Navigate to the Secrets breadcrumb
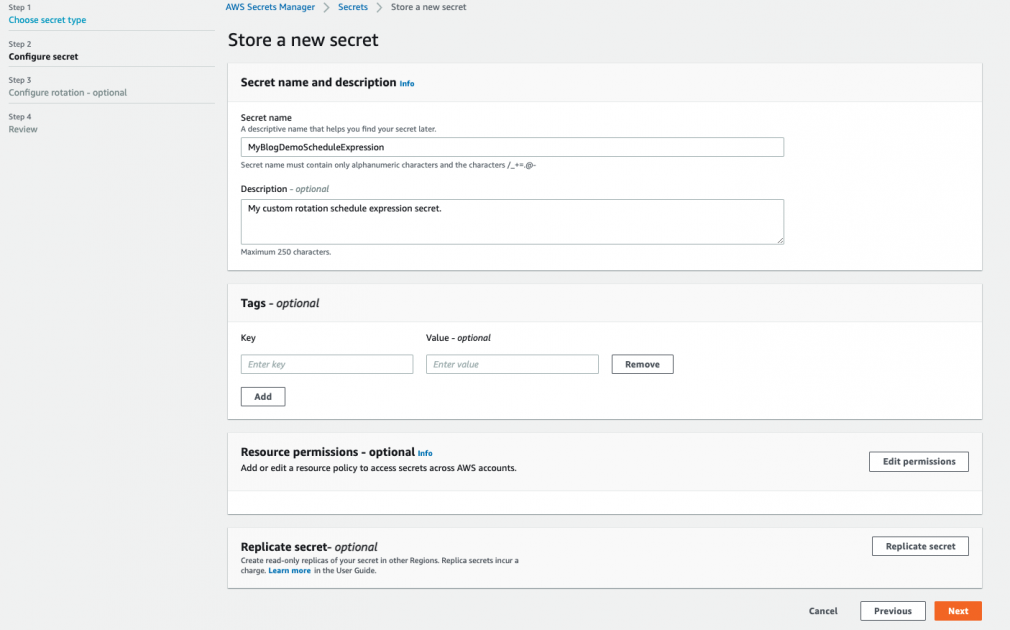 coord(355,7)
